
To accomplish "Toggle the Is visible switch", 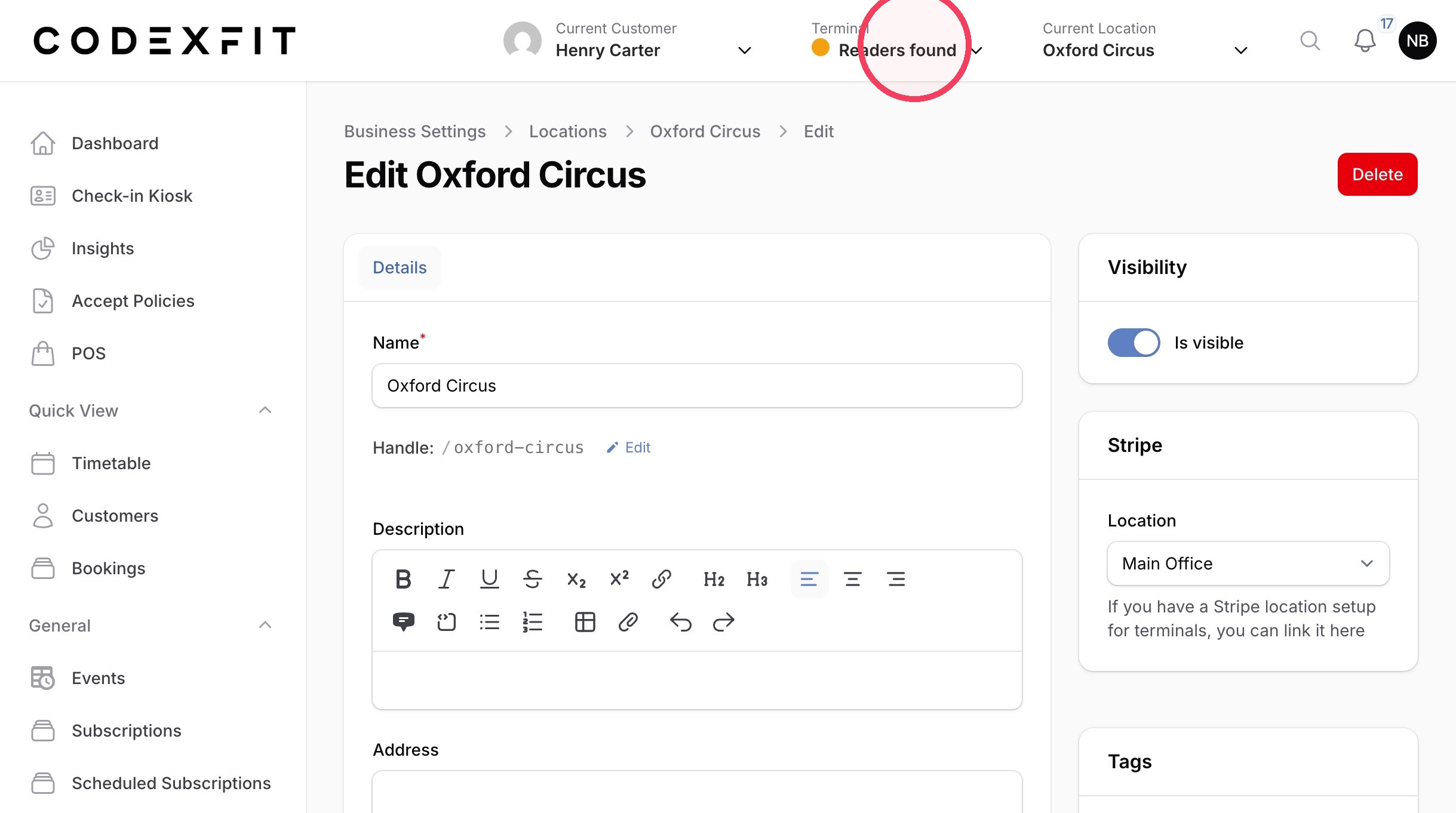I will [x=1134, y=343].
